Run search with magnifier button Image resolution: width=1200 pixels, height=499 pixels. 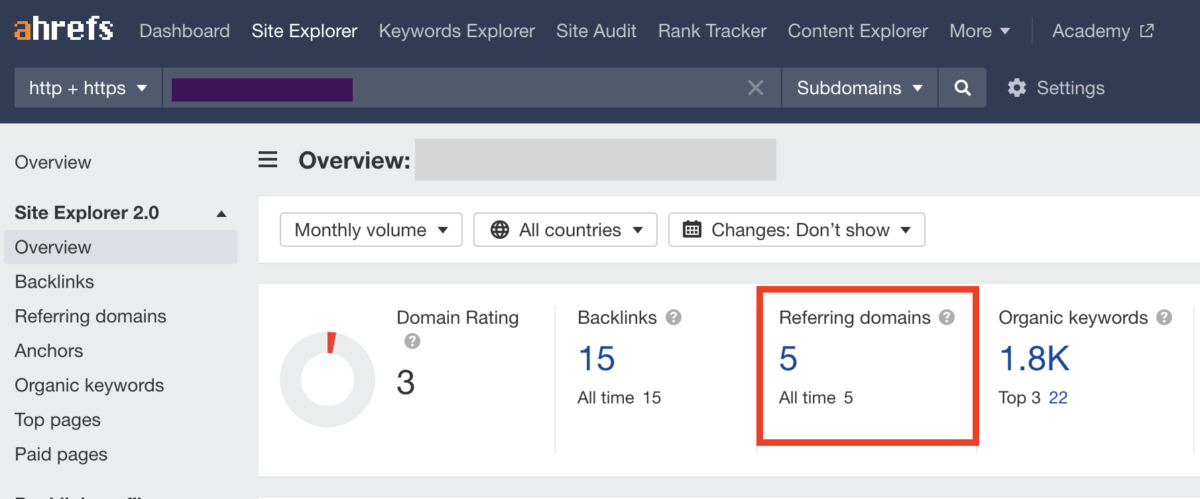[x=963, y=88]
